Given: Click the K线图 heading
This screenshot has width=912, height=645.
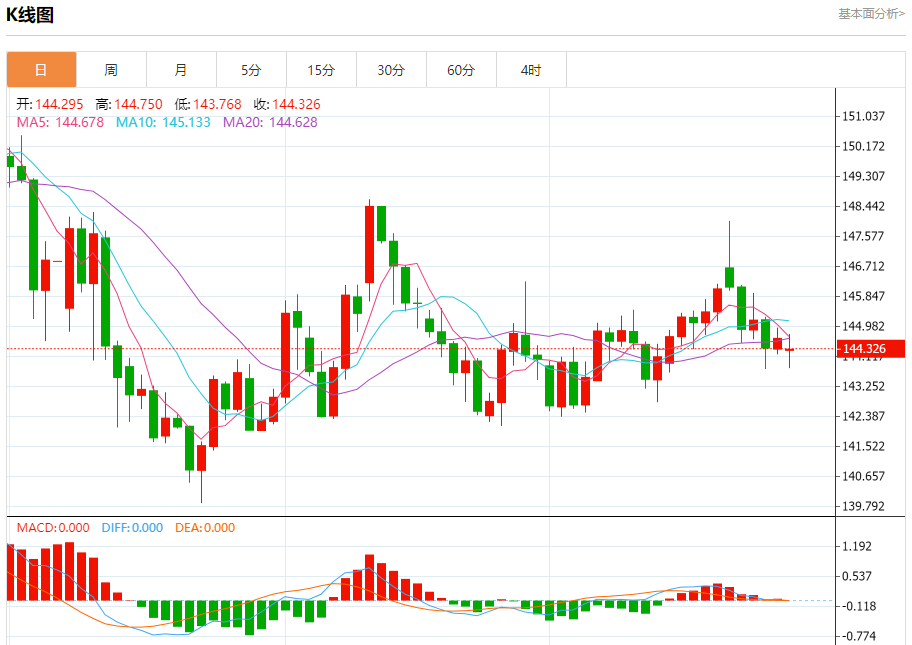Looking at the screenshot, I should pos(30,15).
